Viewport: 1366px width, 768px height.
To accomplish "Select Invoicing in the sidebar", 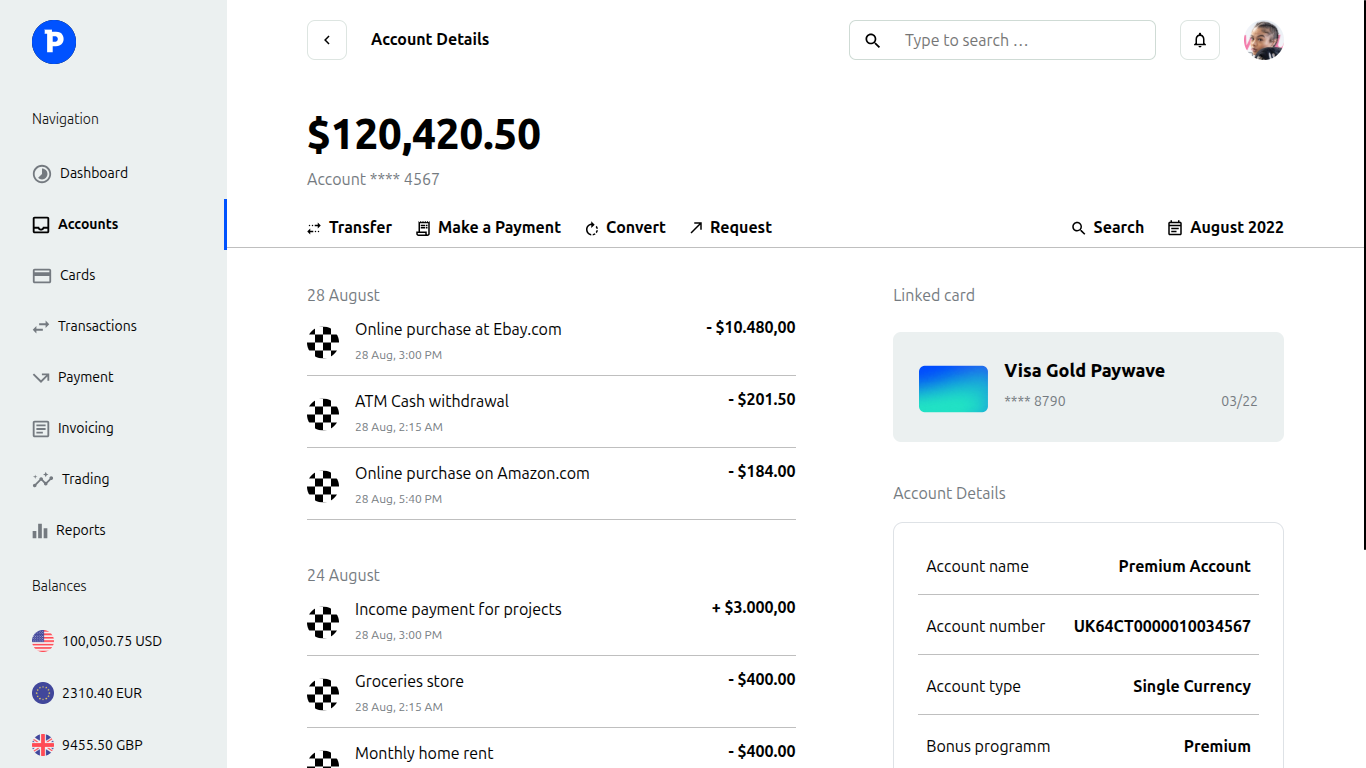I will click(x=85, y=428).
